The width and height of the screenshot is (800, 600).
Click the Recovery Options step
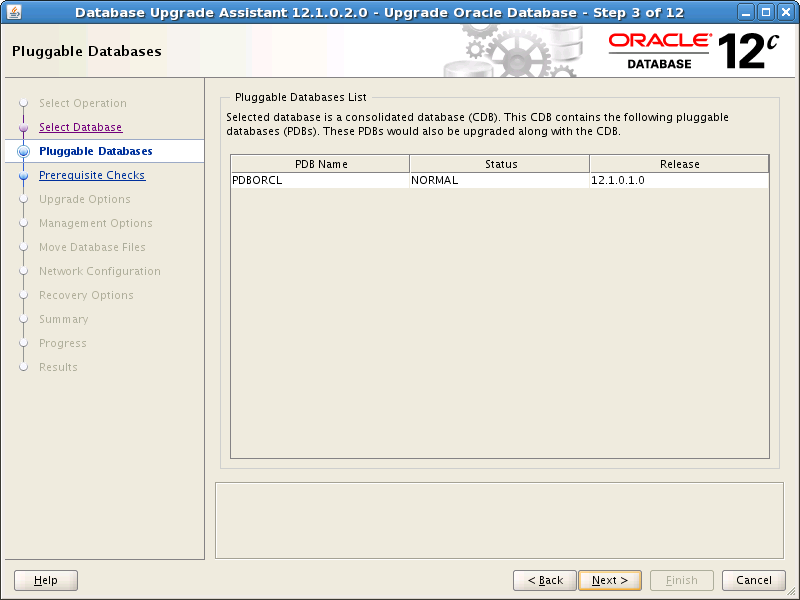tap(86, 295)
